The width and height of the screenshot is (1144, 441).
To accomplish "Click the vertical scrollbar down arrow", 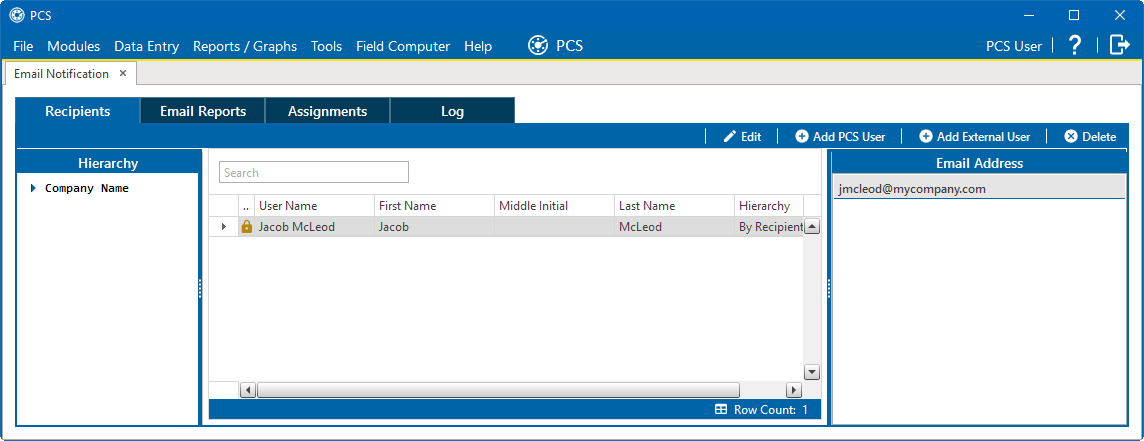I will [812, 372].
